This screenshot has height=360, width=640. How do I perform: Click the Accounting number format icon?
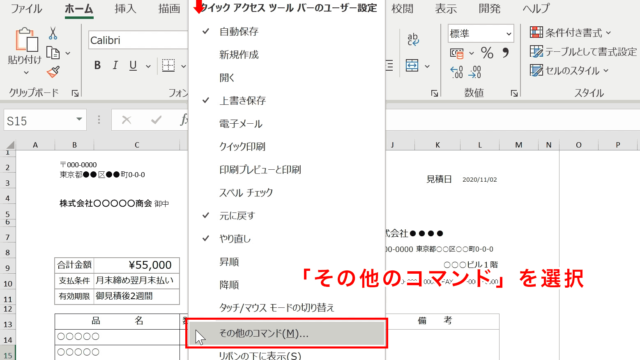coord(457,53)
